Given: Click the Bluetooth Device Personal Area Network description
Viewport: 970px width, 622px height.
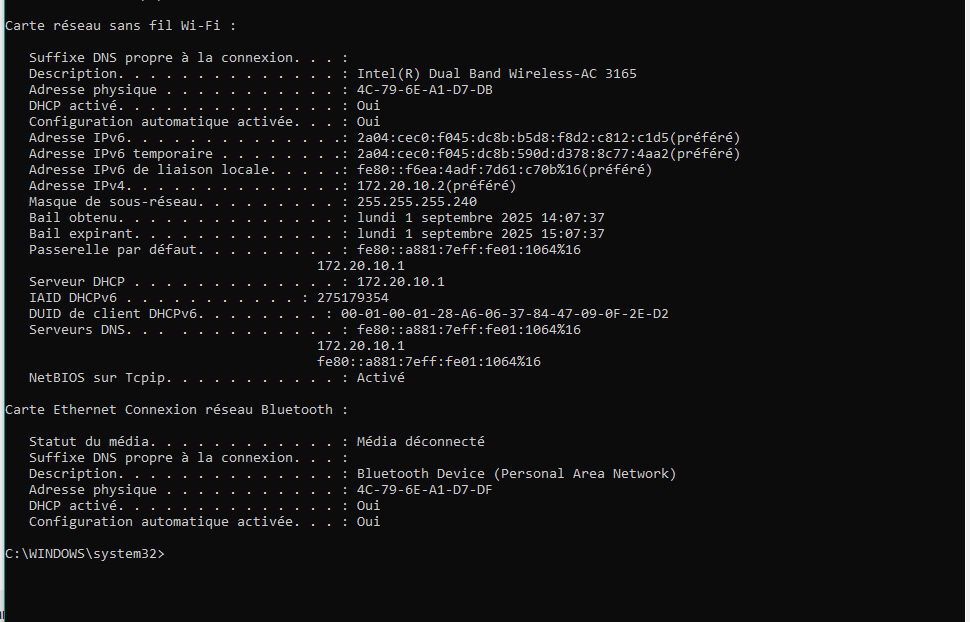Looking at the screenshot, I should pyautogui.click(x=517, y=474).
